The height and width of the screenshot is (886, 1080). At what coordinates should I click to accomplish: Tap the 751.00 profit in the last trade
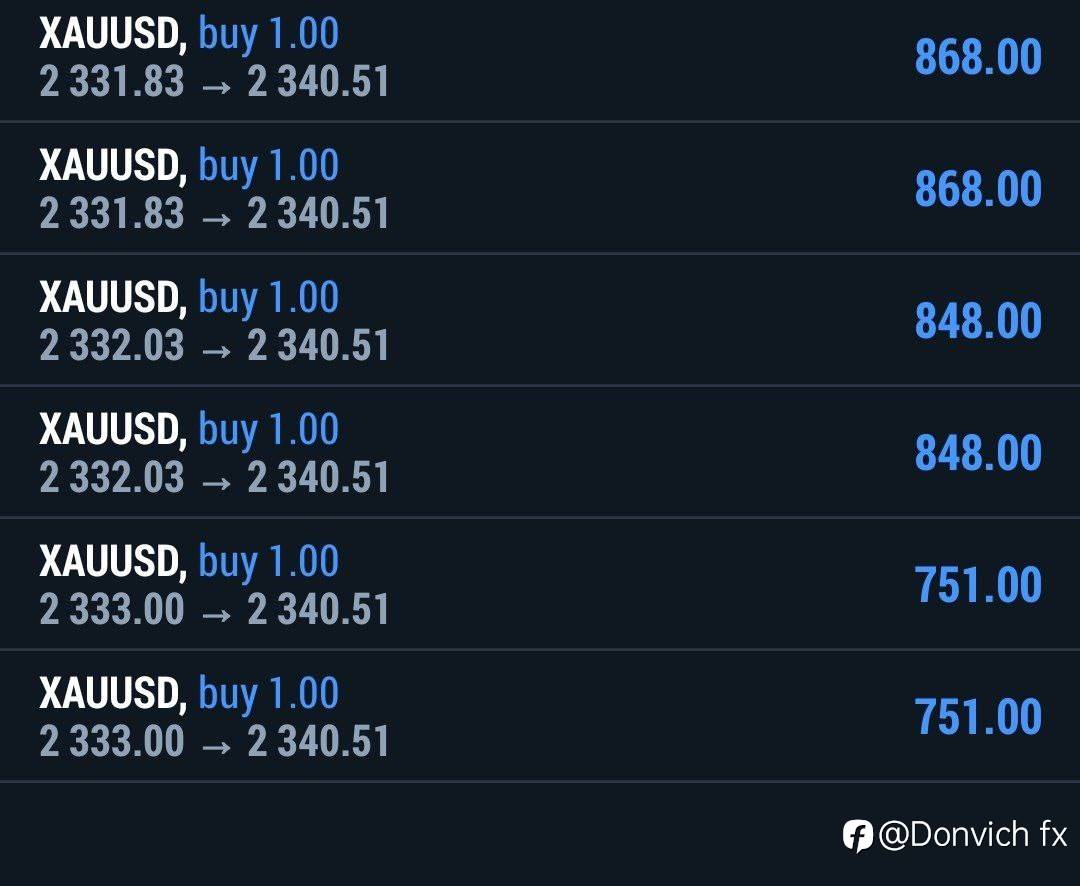pos(977,717)
